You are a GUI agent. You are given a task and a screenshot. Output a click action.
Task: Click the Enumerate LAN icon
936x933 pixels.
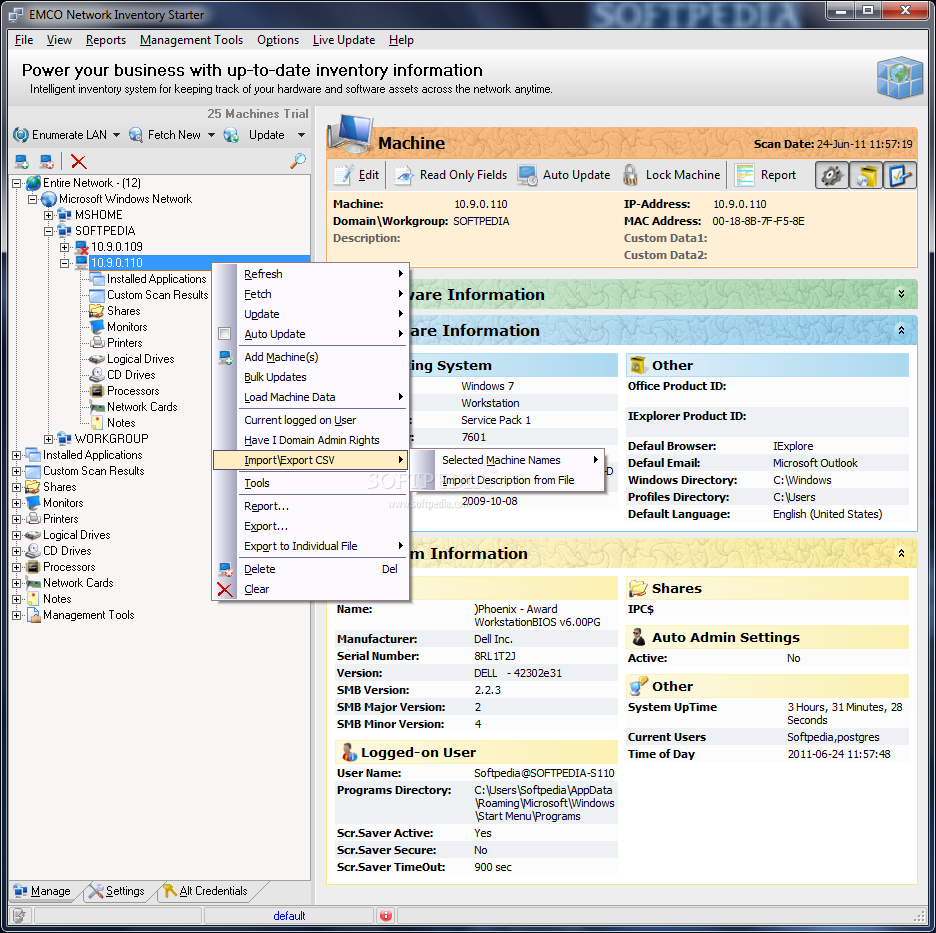[x=21, y=135]
